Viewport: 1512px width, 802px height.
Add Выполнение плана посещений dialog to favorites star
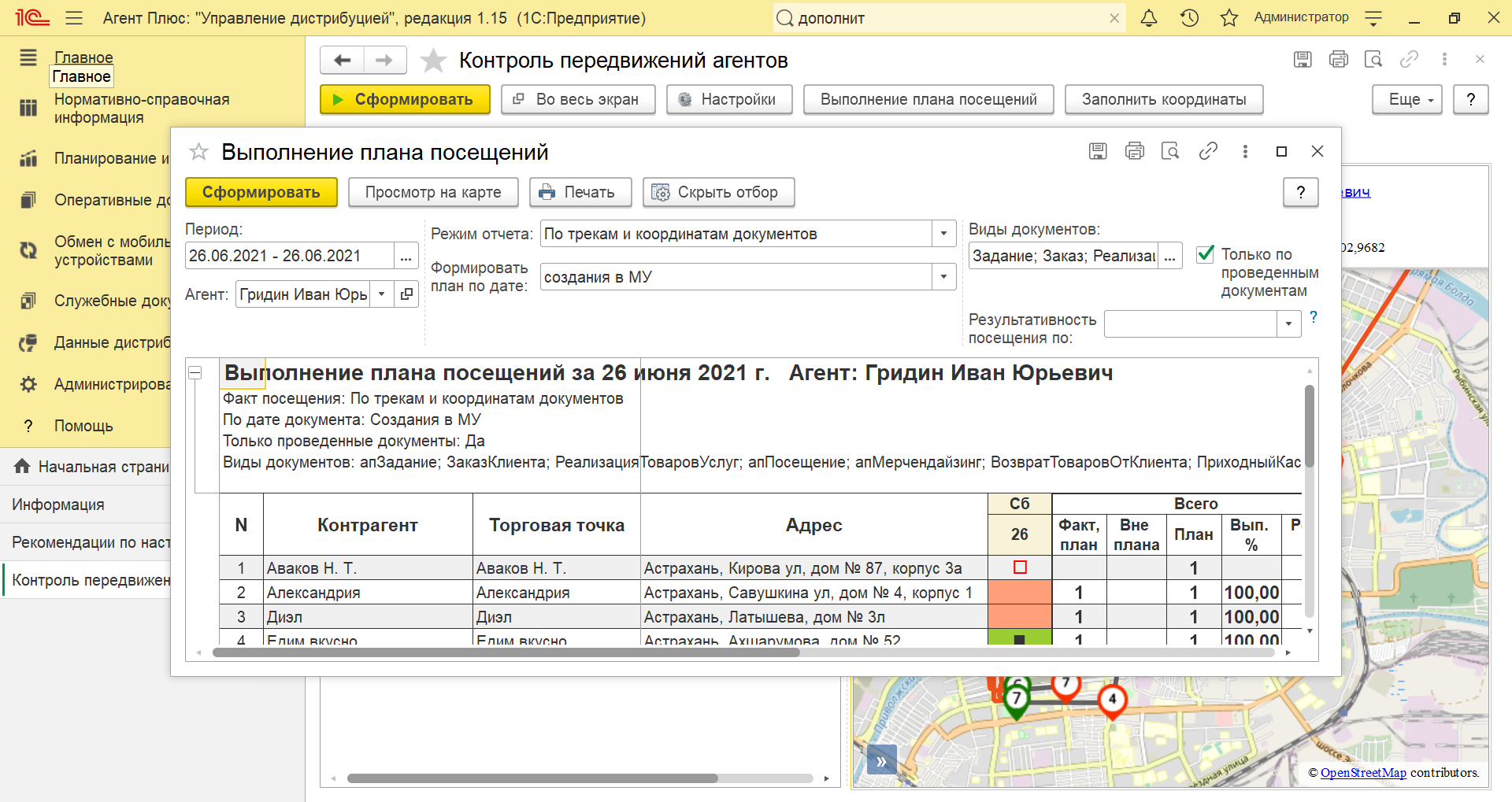point(198,151)
